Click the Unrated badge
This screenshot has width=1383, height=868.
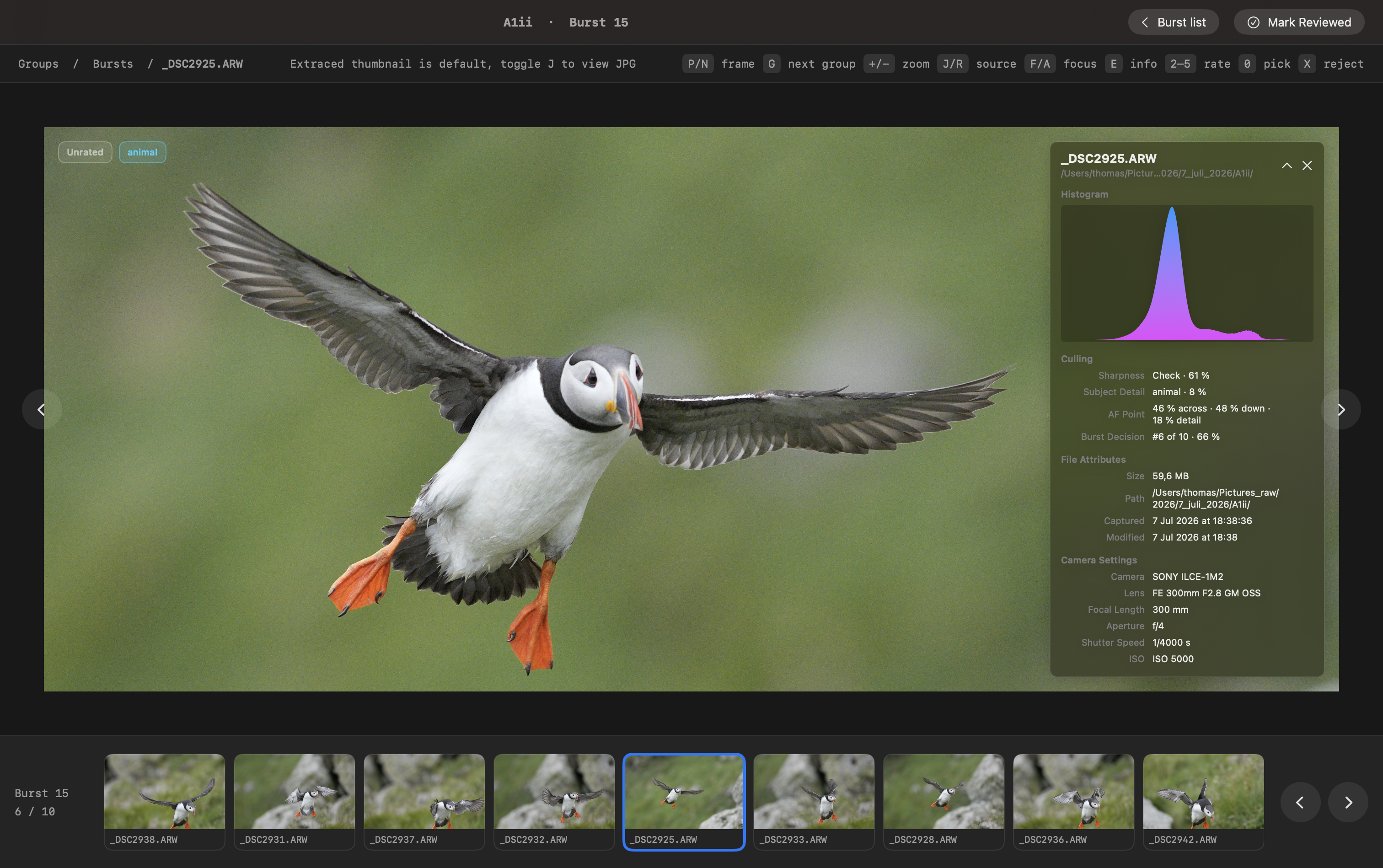(x=85, y=152)
